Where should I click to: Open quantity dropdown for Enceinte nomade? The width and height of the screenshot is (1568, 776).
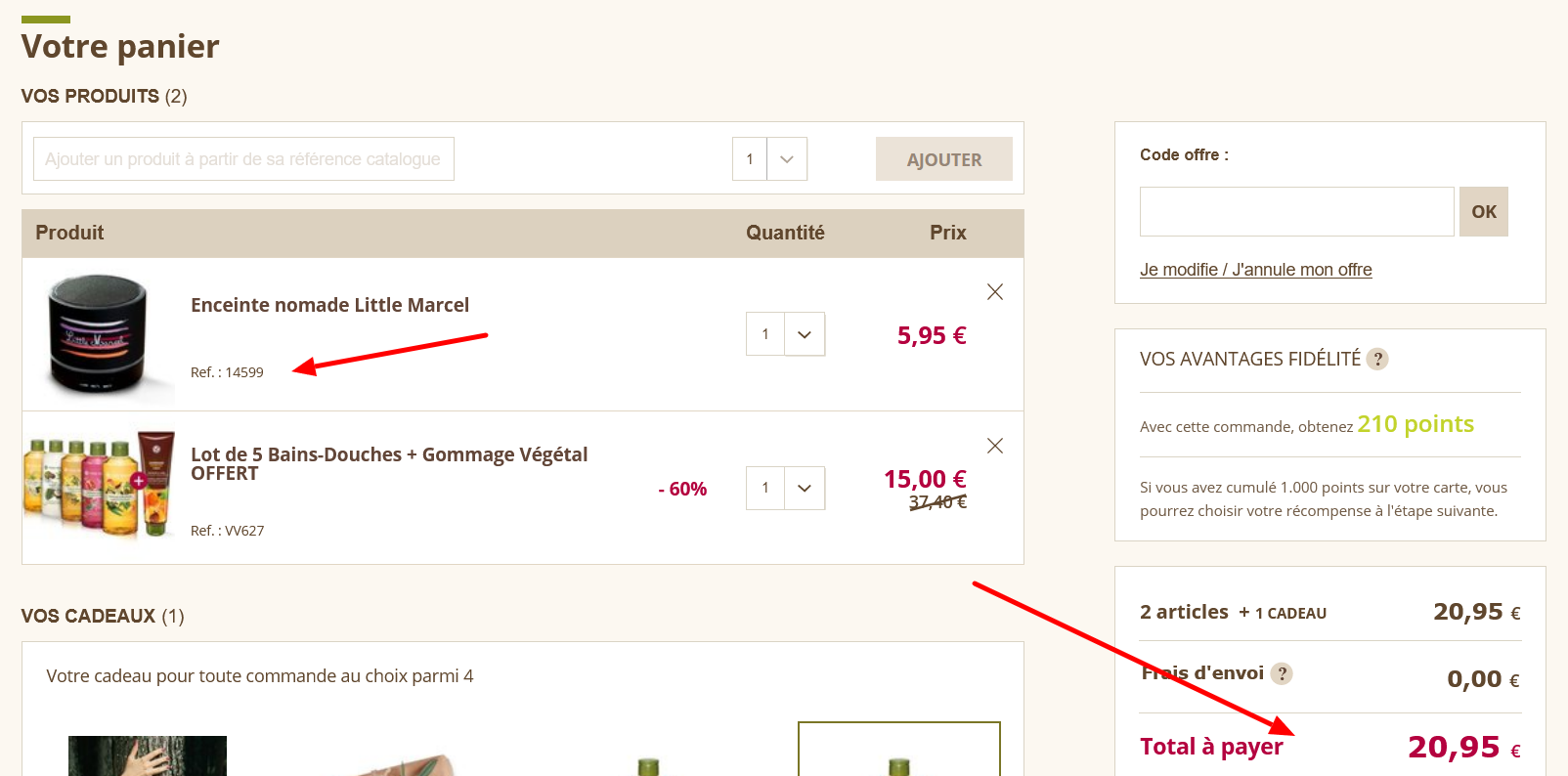(x=804, y=333)
